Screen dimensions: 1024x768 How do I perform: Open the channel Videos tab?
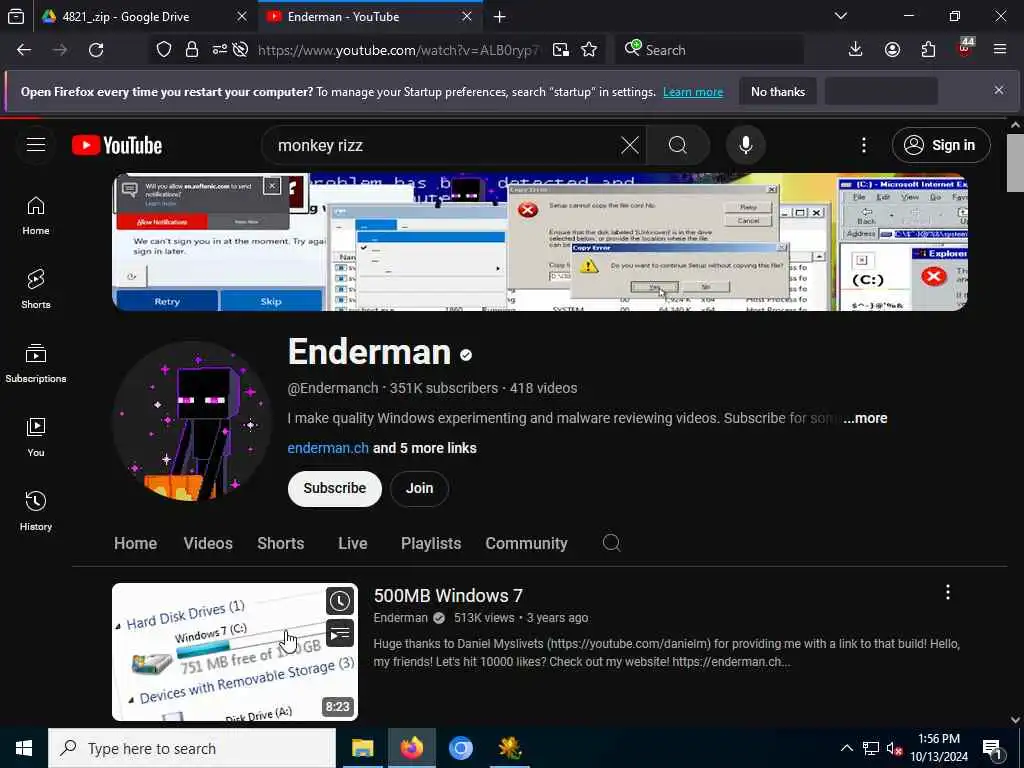(208, 543)
